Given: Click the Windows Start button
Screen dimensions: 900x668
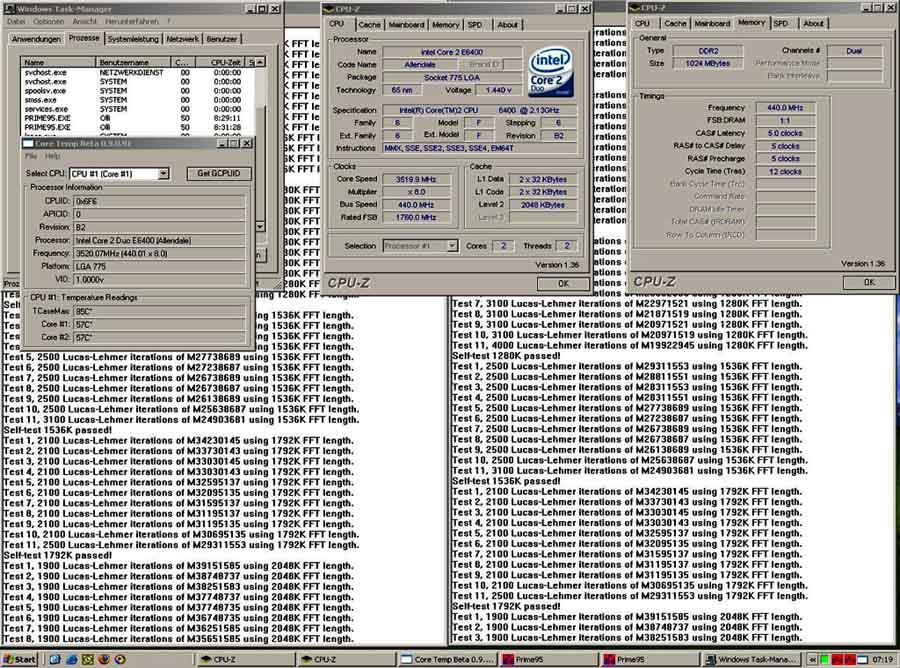Looking at the screenshot, I should pyautogui.click(x=19, y=659).
